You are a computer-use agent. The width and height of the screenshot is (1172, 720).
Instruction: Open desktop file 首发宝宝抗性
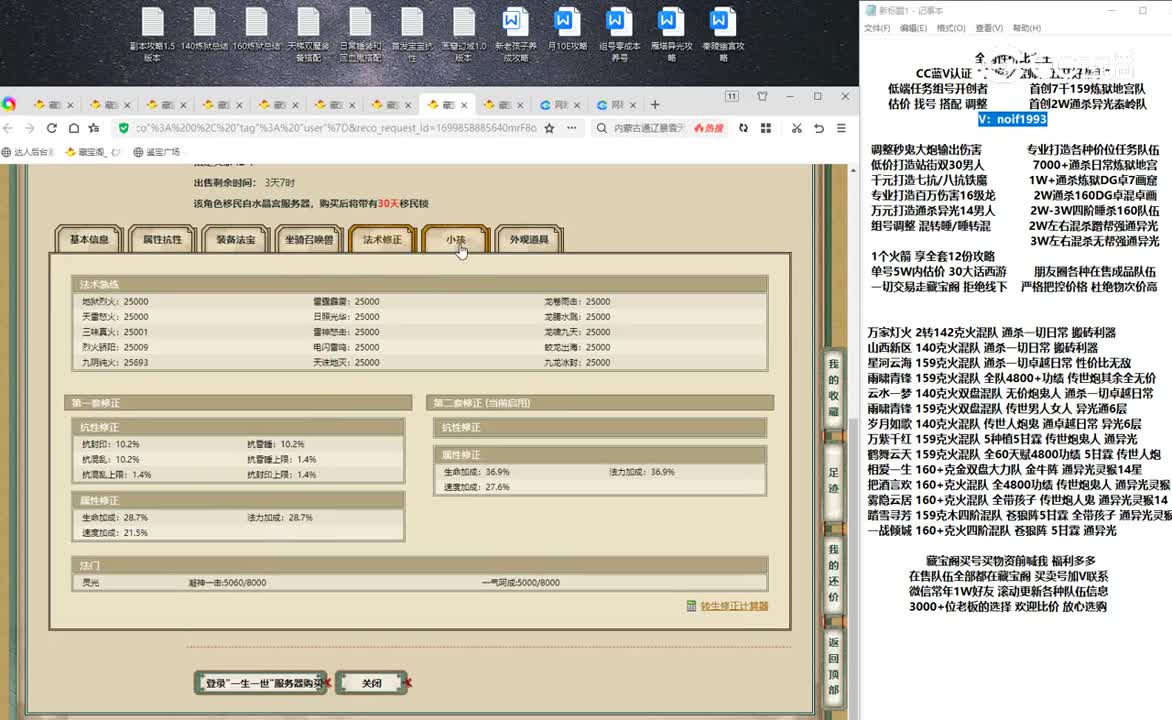click(412, 34)
